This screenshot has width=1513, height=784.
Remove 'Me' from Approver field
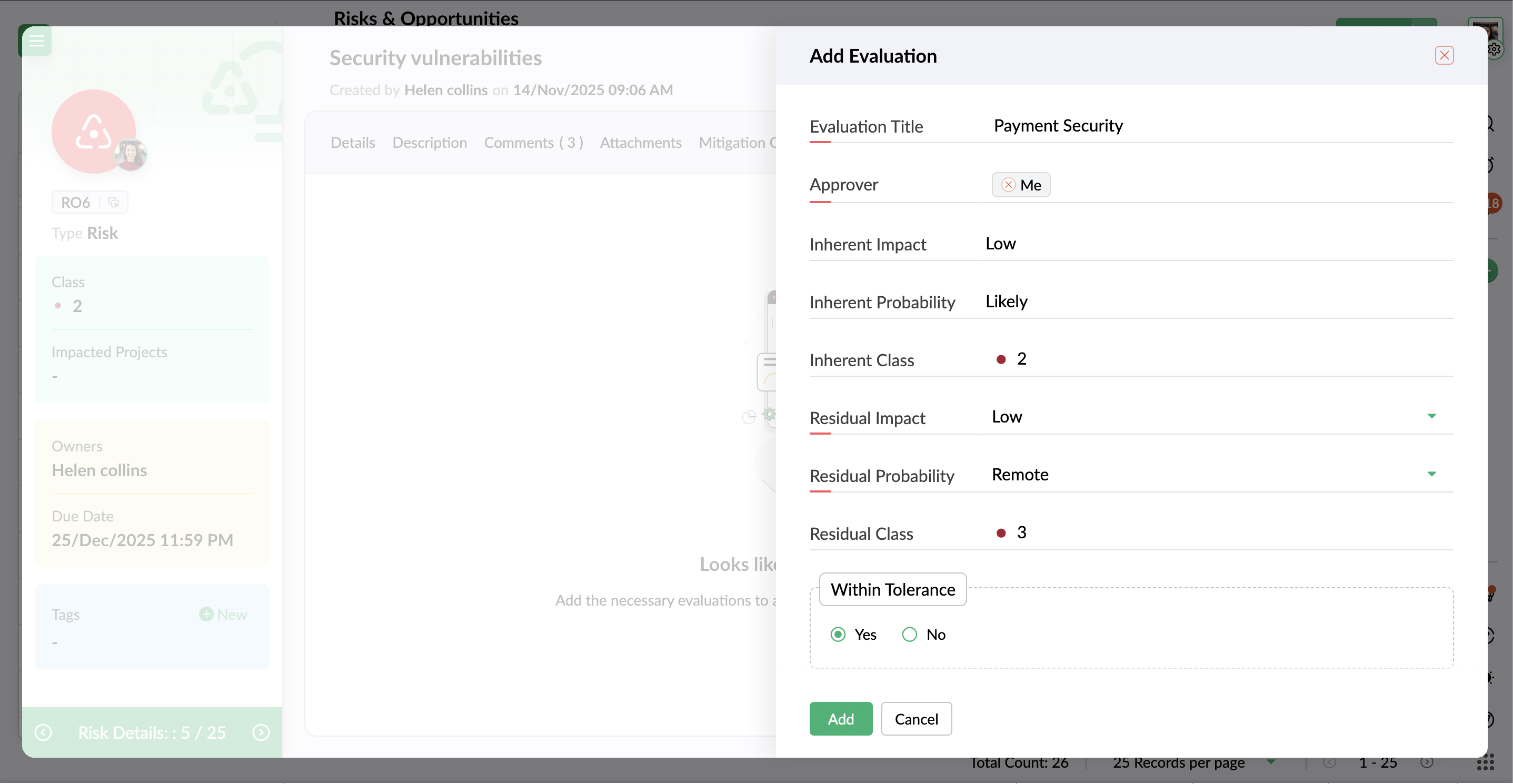pos(1008,185)
